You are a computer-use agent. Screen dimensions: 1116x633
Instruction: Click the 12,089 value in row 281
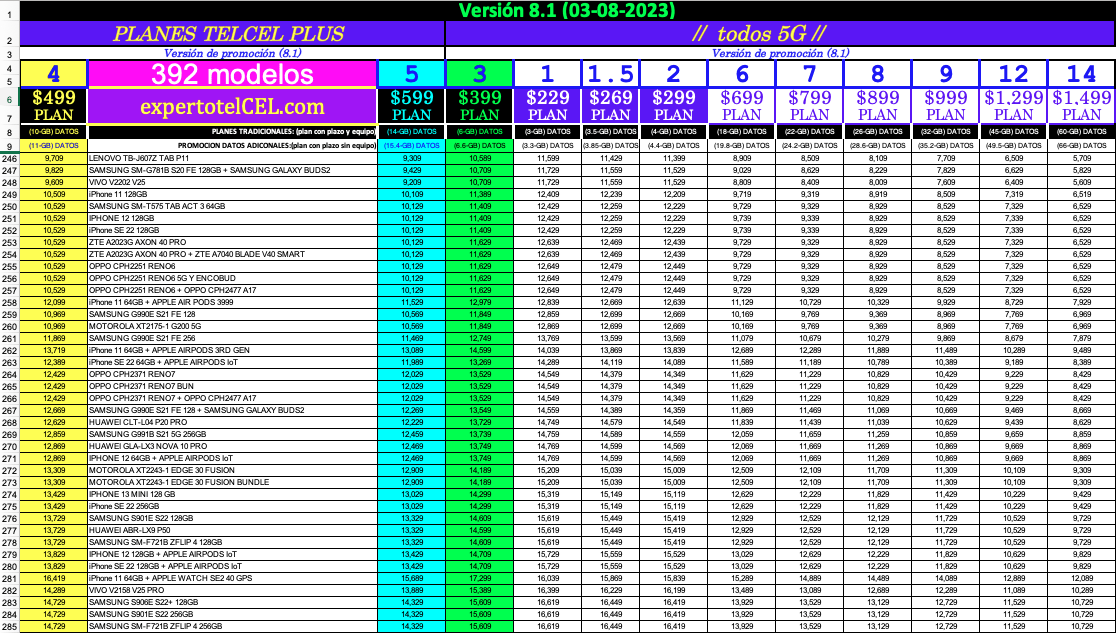point(1082,578)
